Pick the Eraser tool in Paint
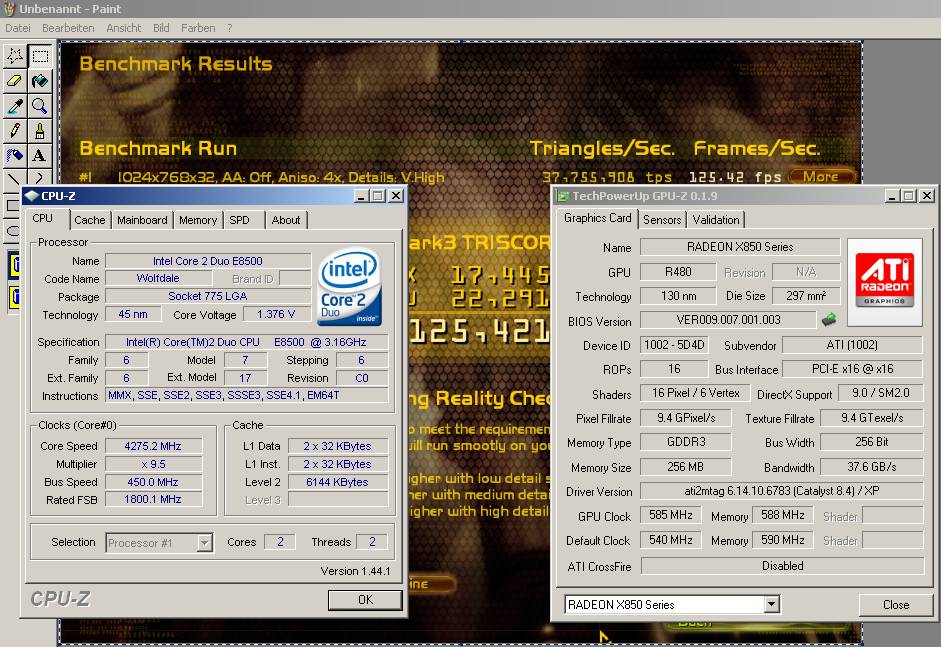Viewport: 941px width, 647px height. [x=15, y=81]
